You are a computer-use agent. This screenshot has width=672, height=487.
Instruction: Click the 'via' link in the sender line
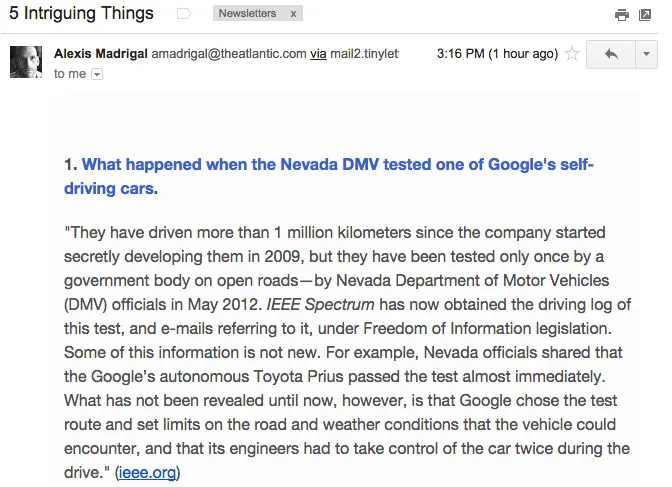[318, 54]
